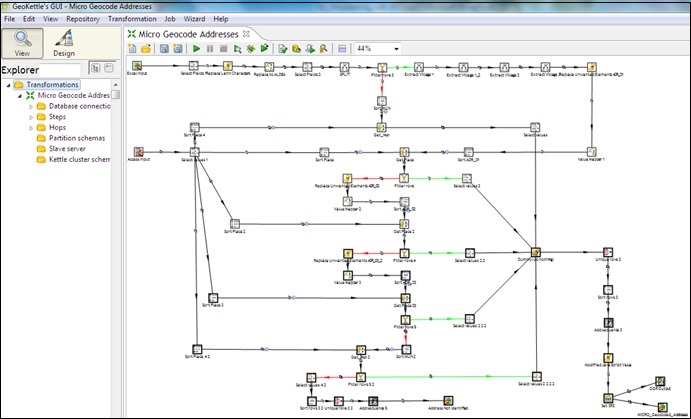
Task: Switch to View perspective
Action: click(21, 40)
